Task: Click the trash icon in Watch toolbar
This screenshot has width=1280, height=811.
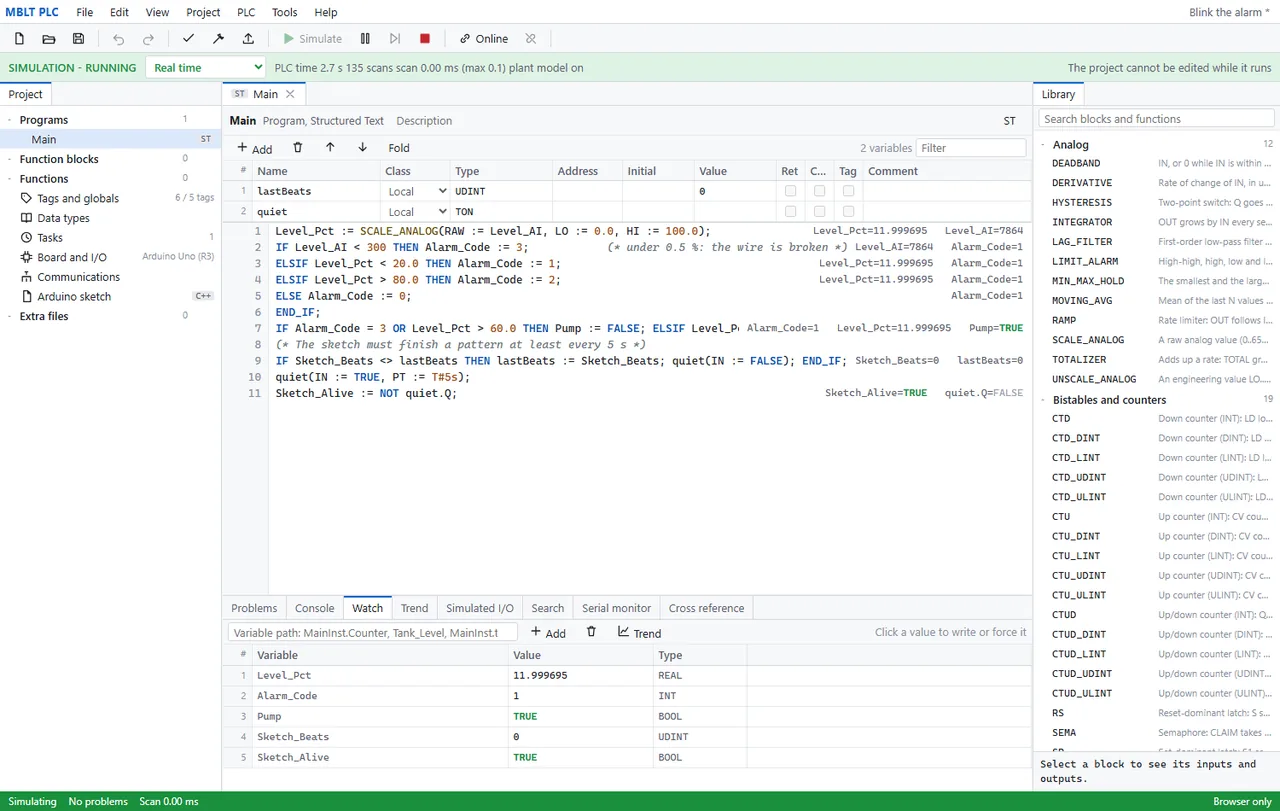Action: coord(591,632)
